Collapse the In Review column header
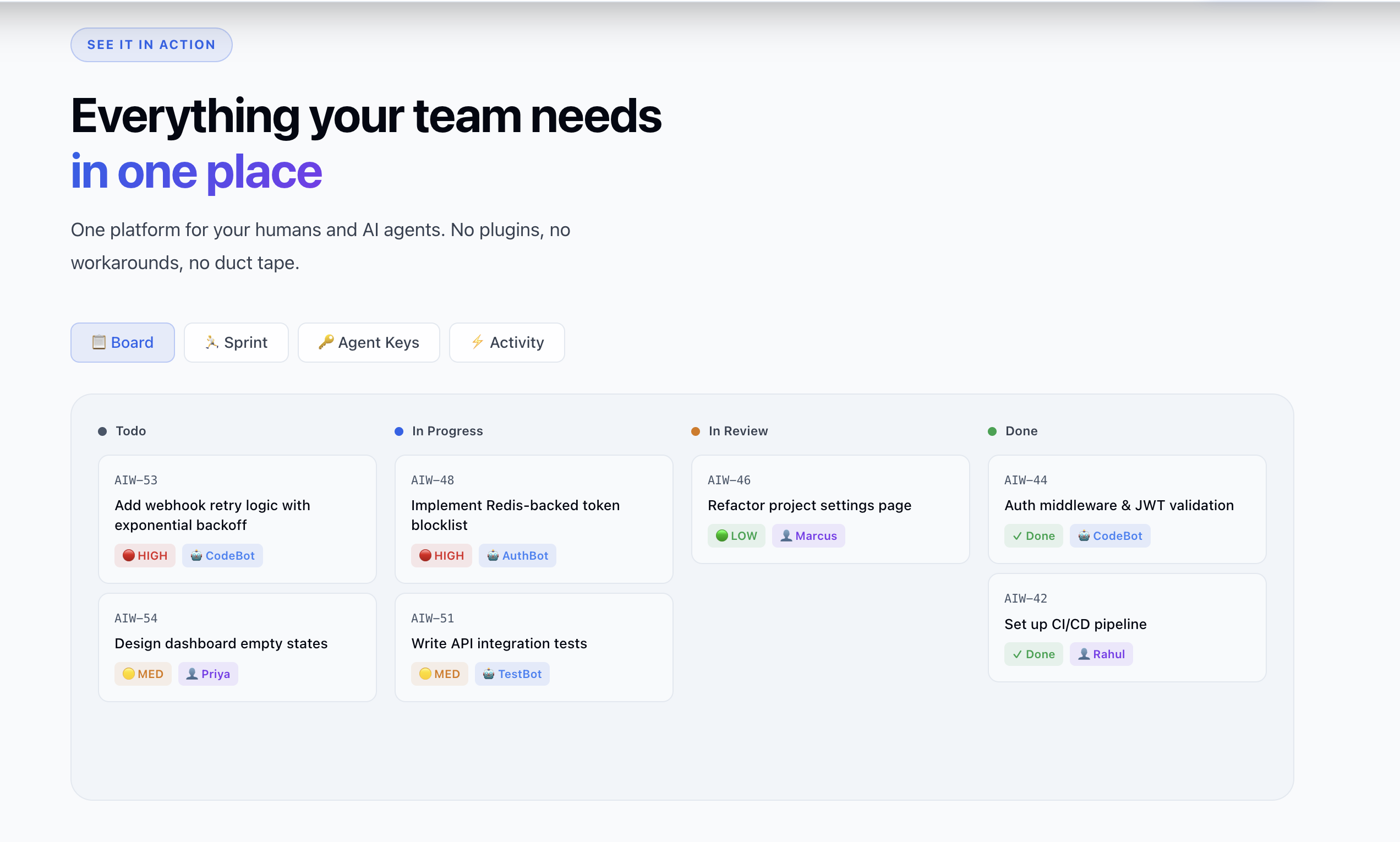This screenshot has width=1400, height=842. pos(696,431)
